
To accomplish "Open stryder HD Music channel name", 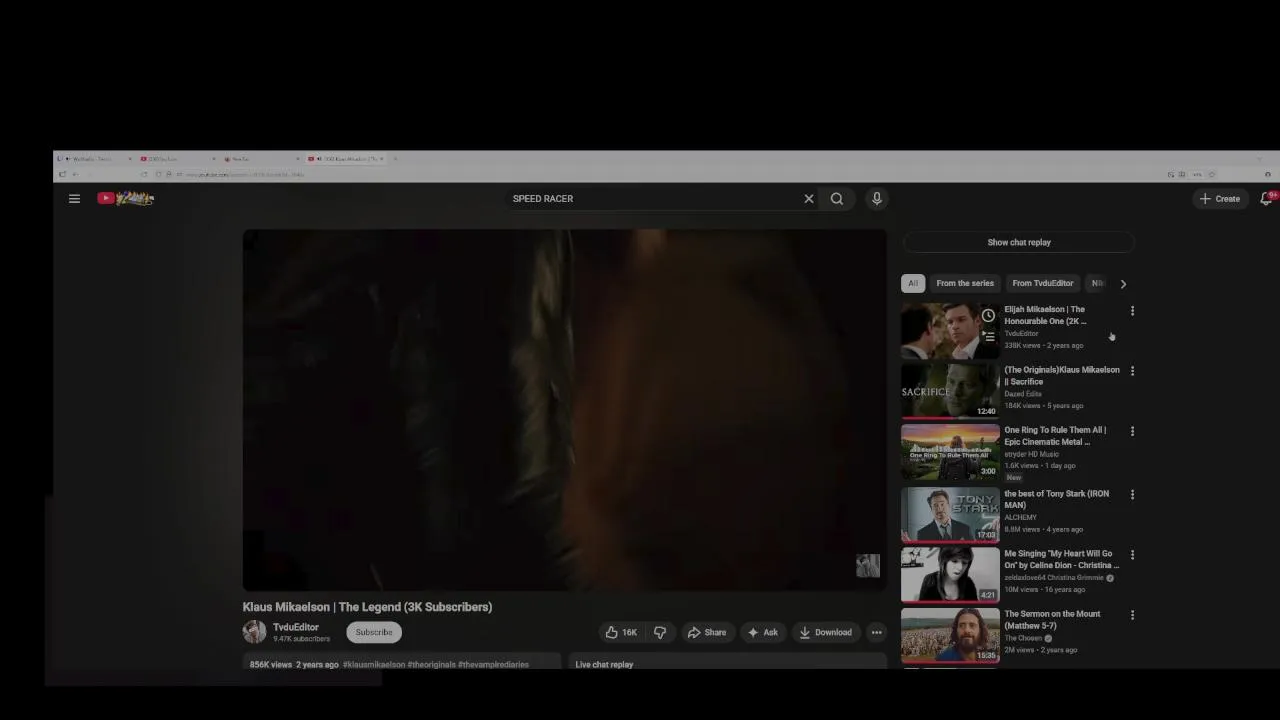I will tap(1029, 454).
